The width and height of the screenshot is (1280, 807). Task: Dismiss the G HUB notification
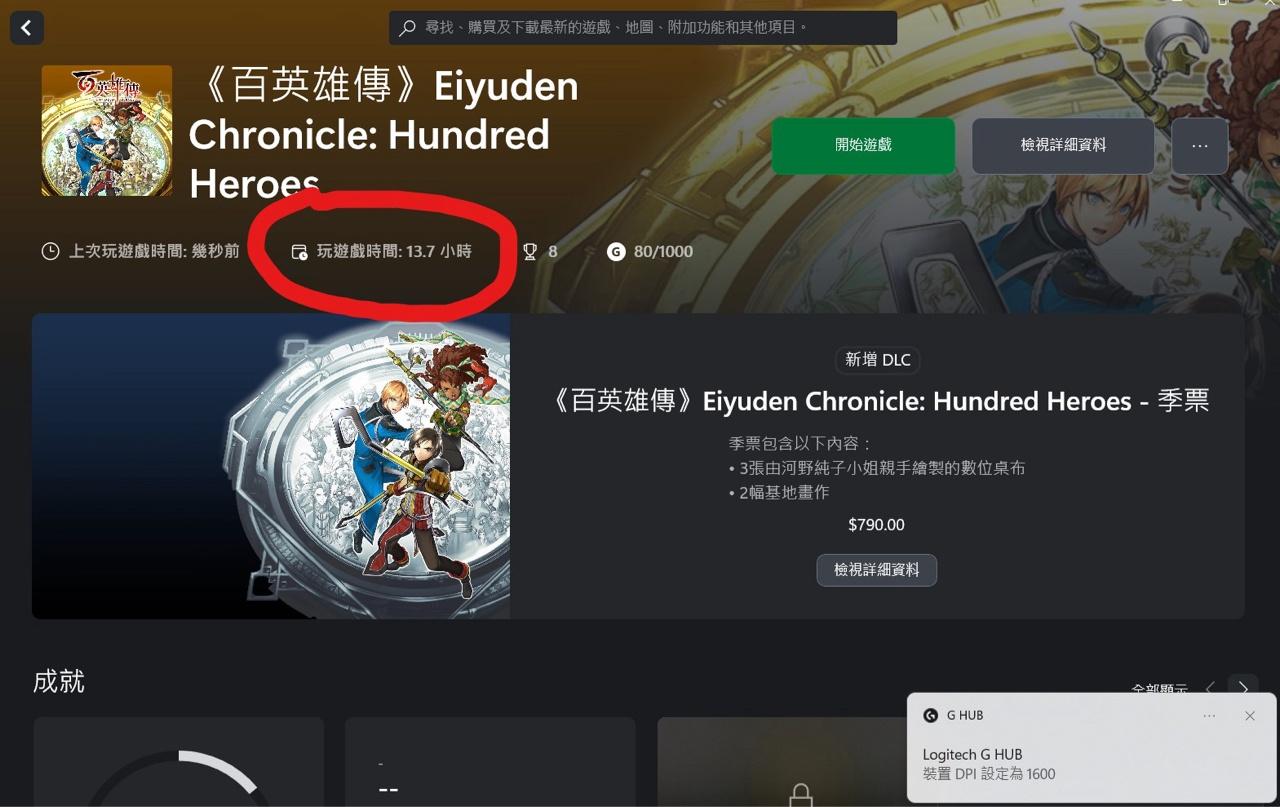[x=1249, y=716]
